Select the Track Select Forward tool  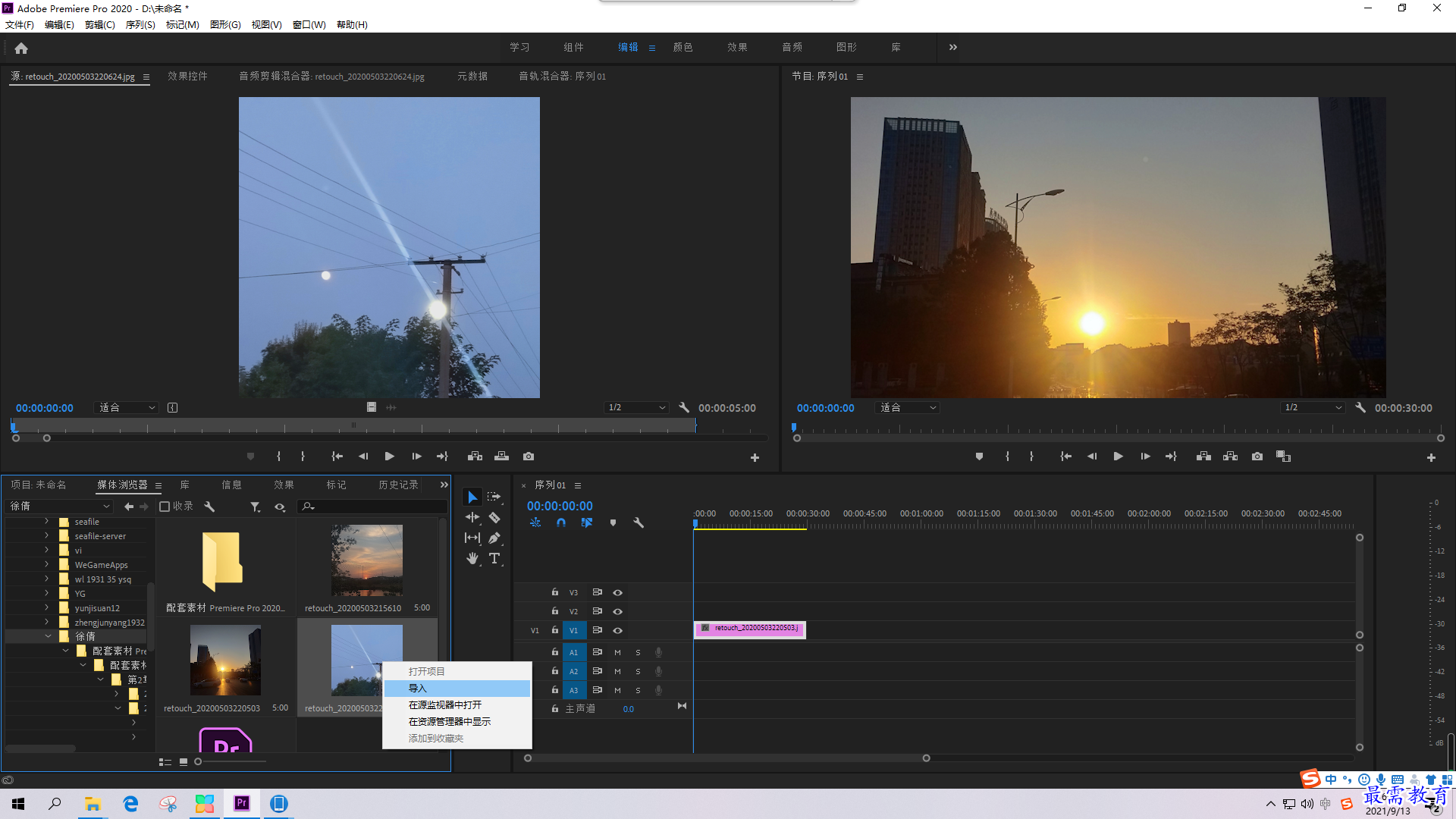click(494, 497)
